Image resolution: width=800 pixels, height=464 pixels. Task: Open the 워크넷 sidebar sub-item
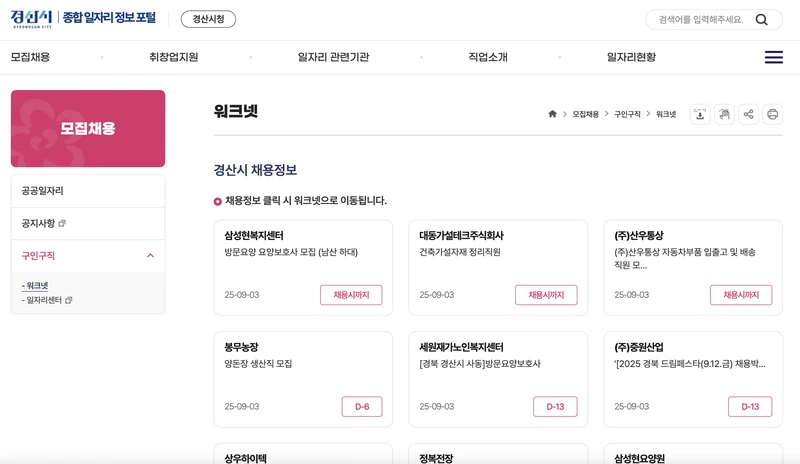point(35,286)
